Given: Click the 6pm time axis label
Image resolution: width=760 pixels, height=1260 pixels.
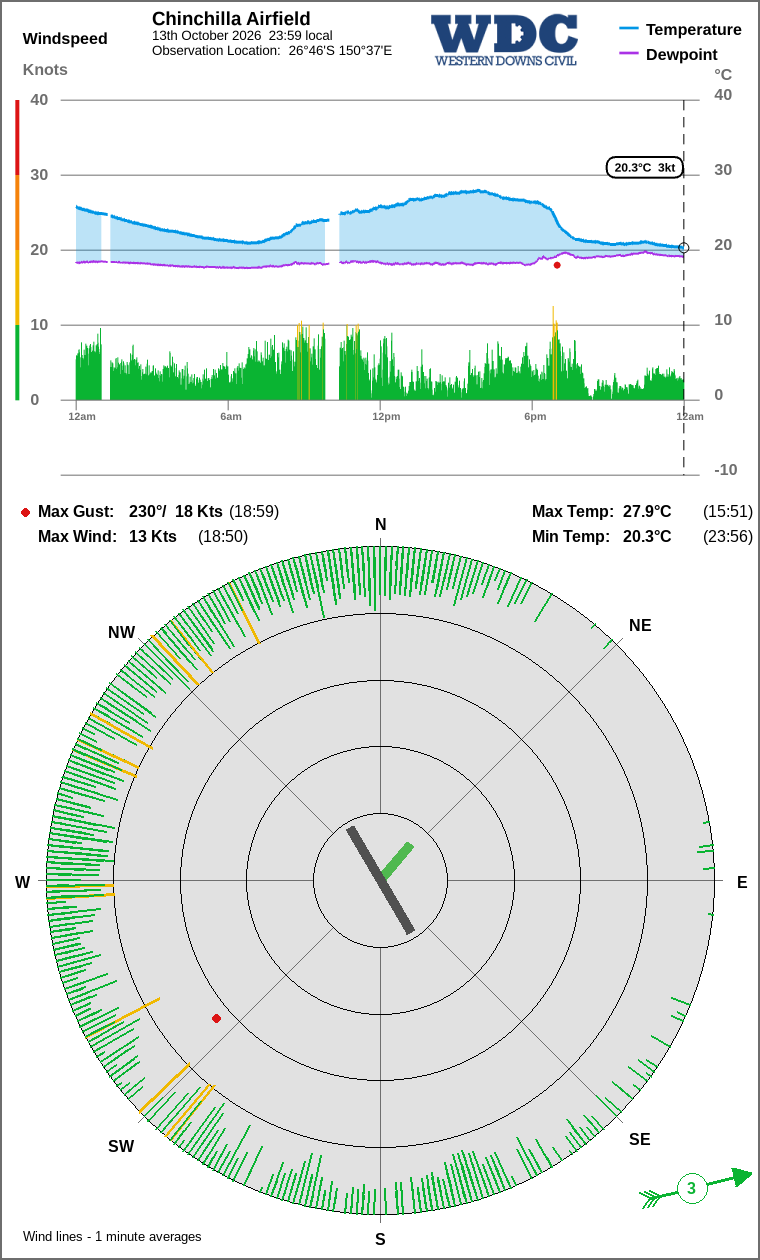Looking at the screenshot, I should pos(535,416).
